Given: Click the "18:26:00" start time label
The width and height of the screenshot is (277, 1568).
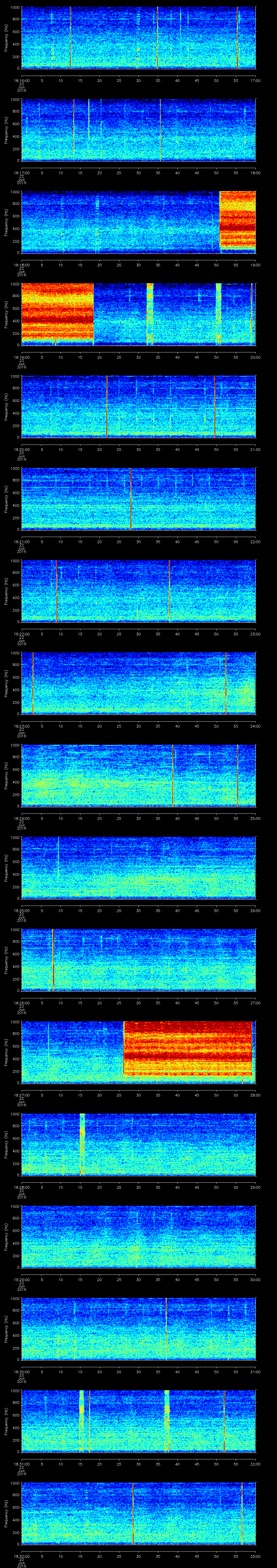Looking at the screenshot, I should click(x=21, y=1003).
